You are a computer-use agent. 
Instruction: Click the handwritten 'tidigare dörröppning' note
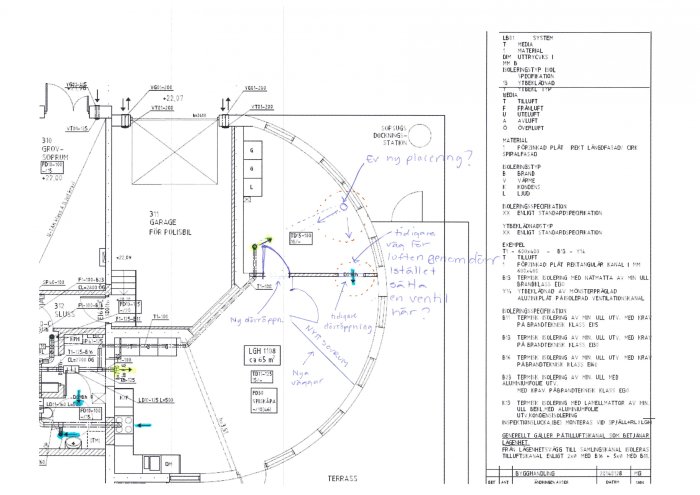[348, 321]
